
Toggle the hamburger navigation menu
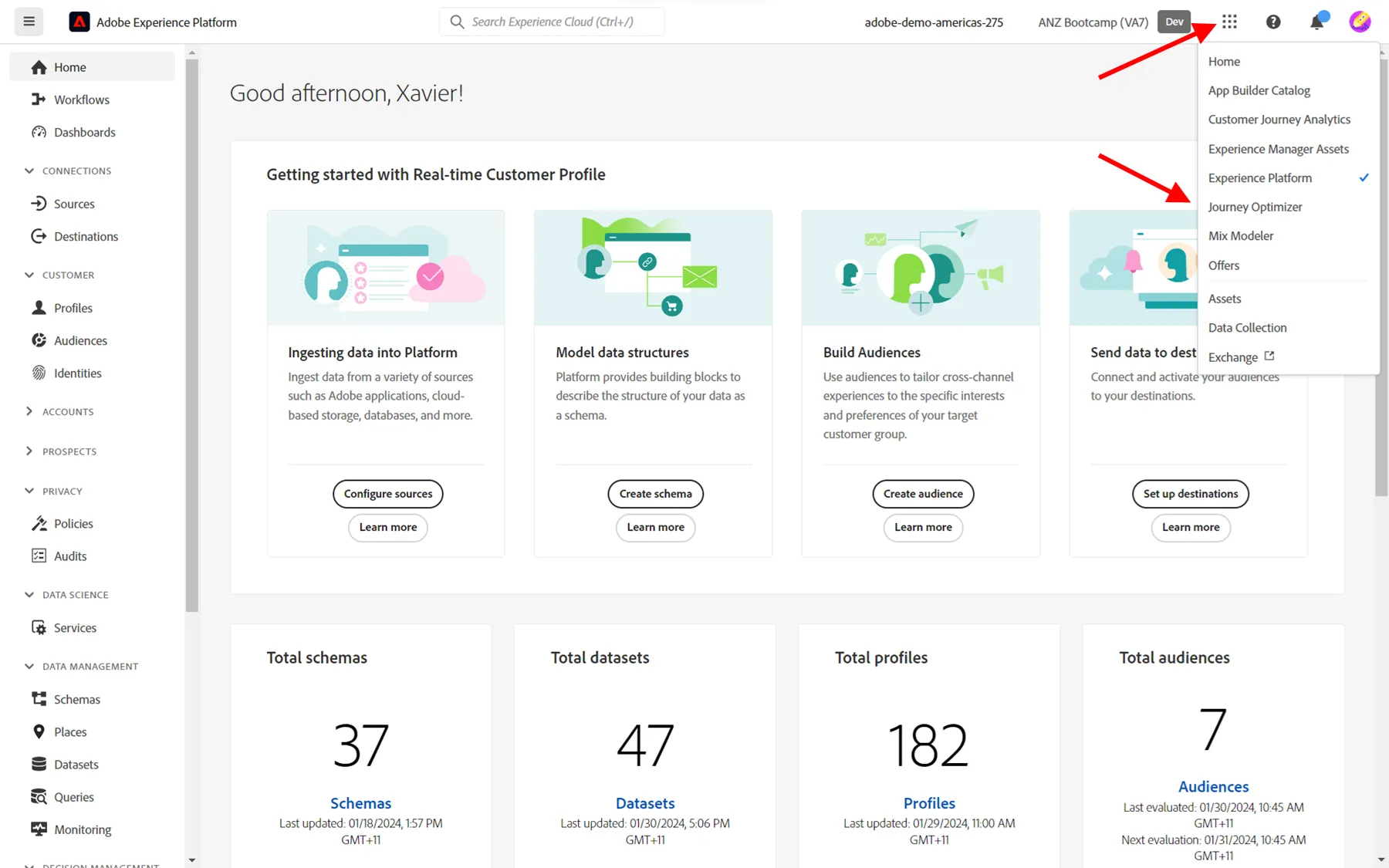pyautogui.click(x=29, y=22)
